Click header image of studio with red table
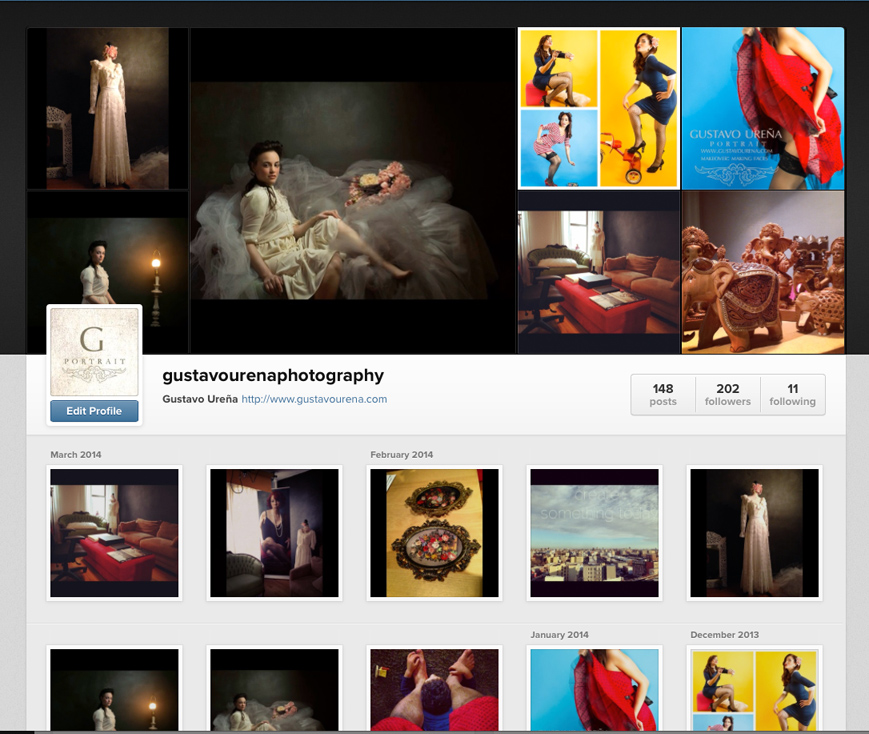 599,272
